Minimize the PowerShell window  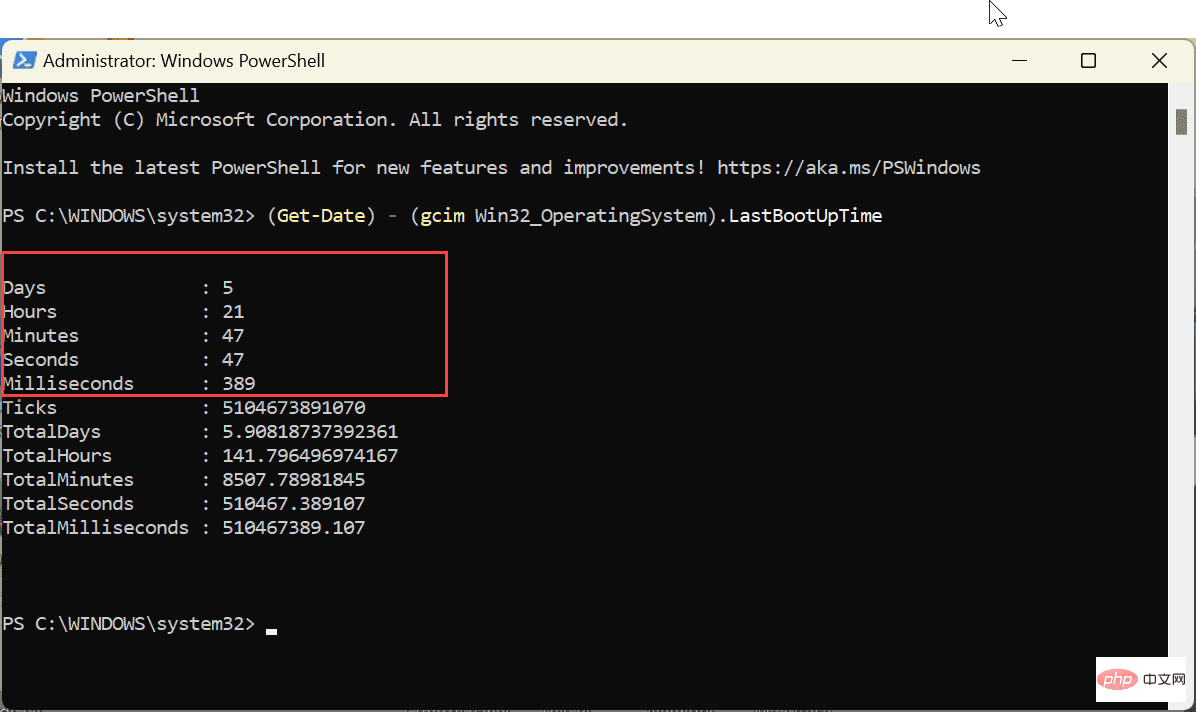tap(1019, 60)
